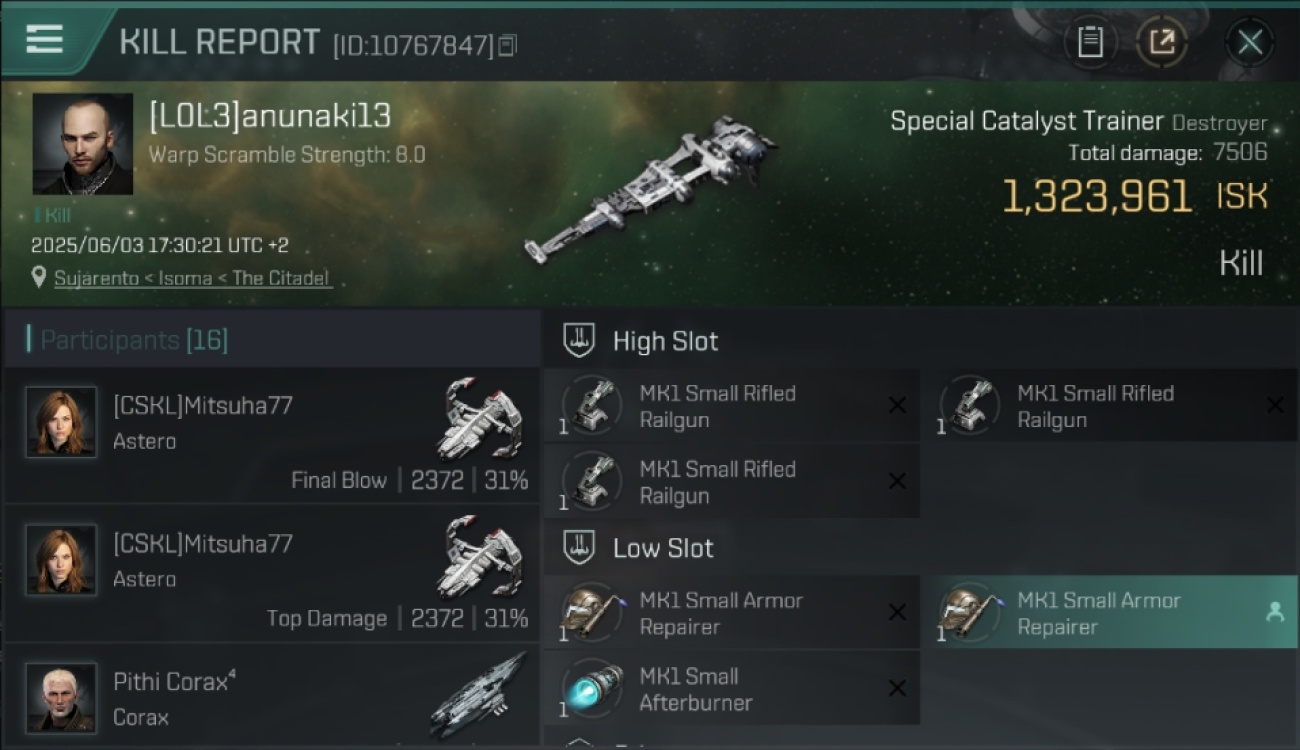Click the Participants [16] header
1300x750 pixels.
click(134, 340)
